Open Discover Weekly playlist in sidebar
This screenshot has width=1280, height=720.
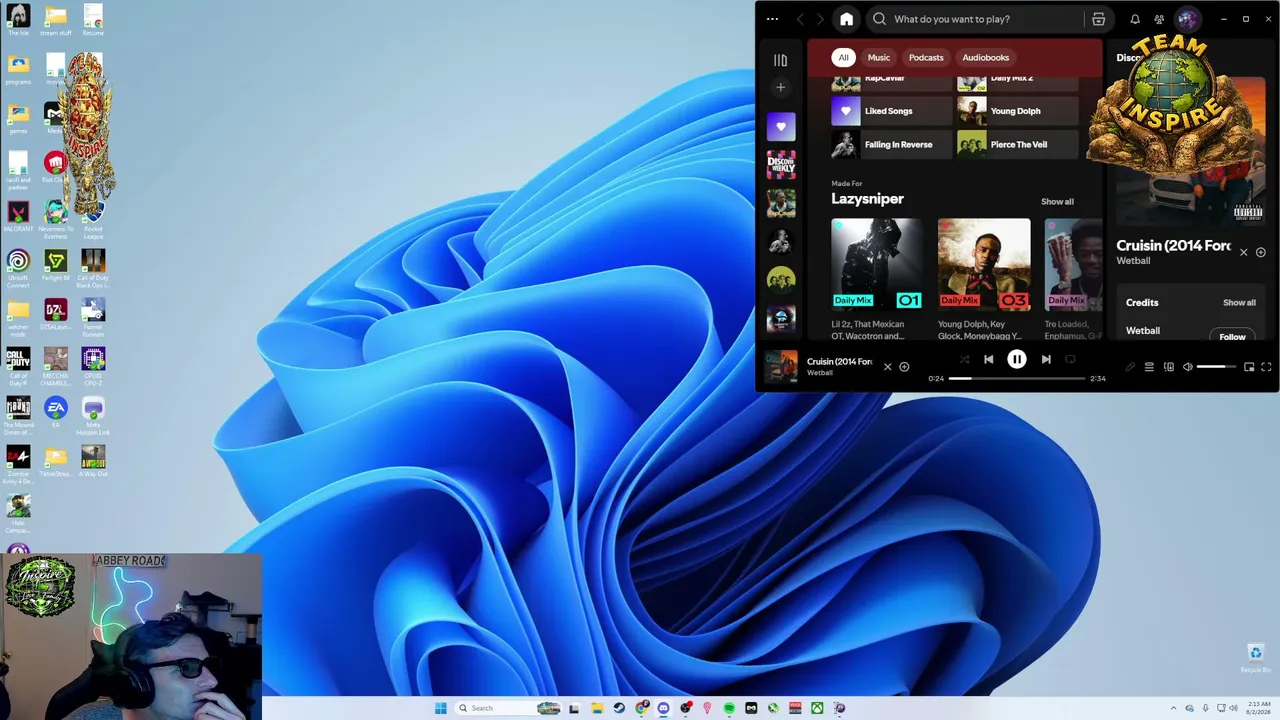pos(781,164)
